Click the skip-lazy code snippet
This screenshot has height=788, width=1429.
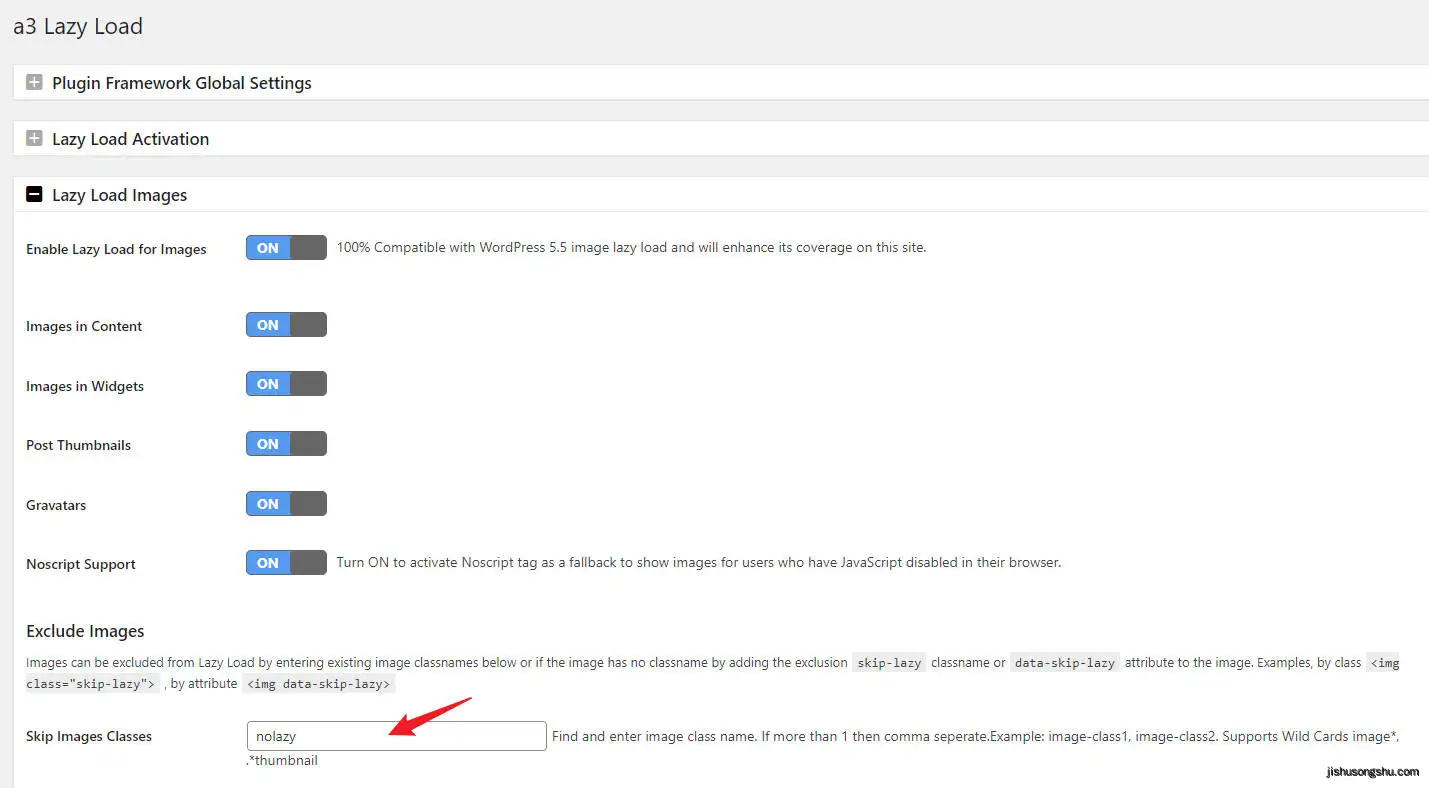tap(889, 663)
